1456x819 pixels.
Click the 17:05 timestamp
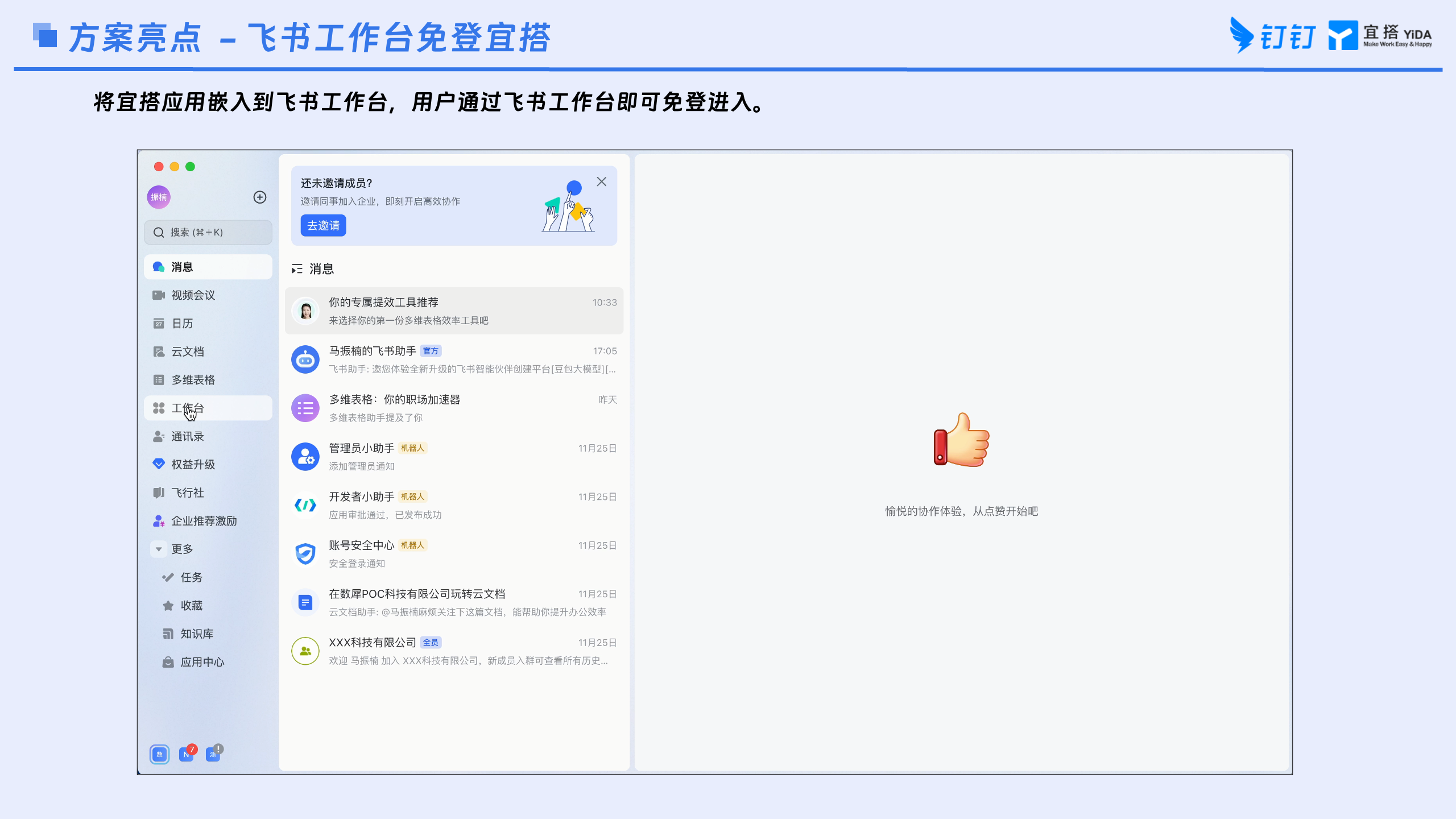(x=605, y=351)
